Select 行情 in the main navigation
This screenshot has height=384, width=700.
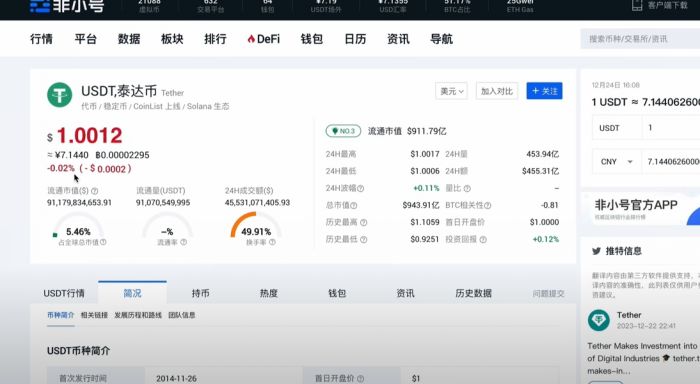[42, 39]
